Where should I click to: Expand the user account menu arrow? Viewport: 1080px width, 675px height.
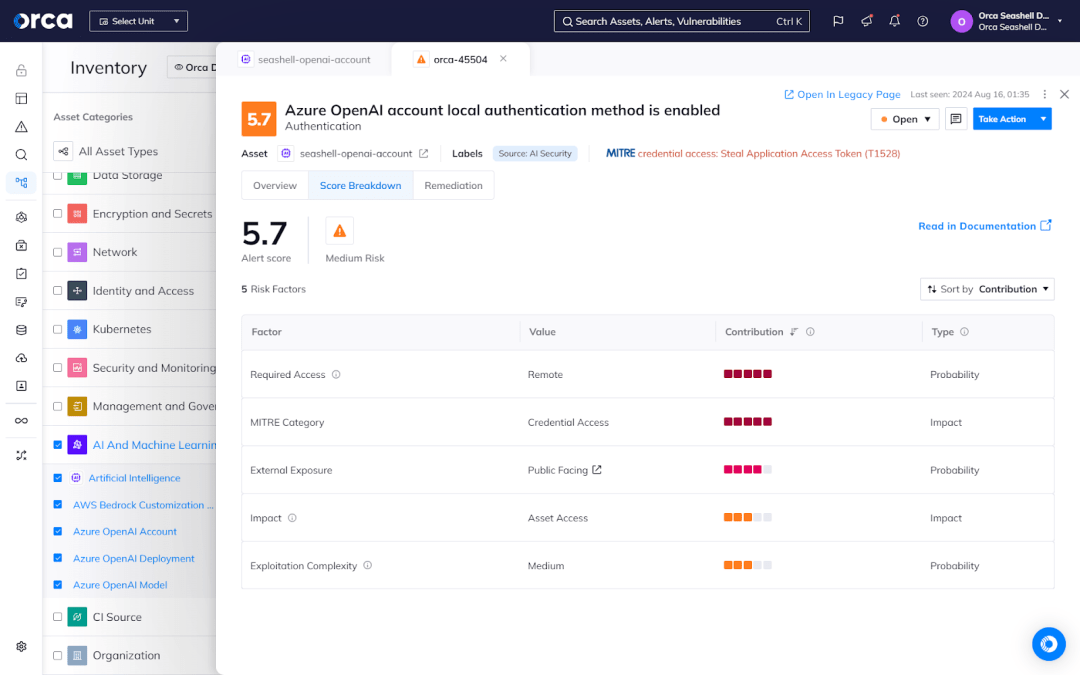[1060, 21]
